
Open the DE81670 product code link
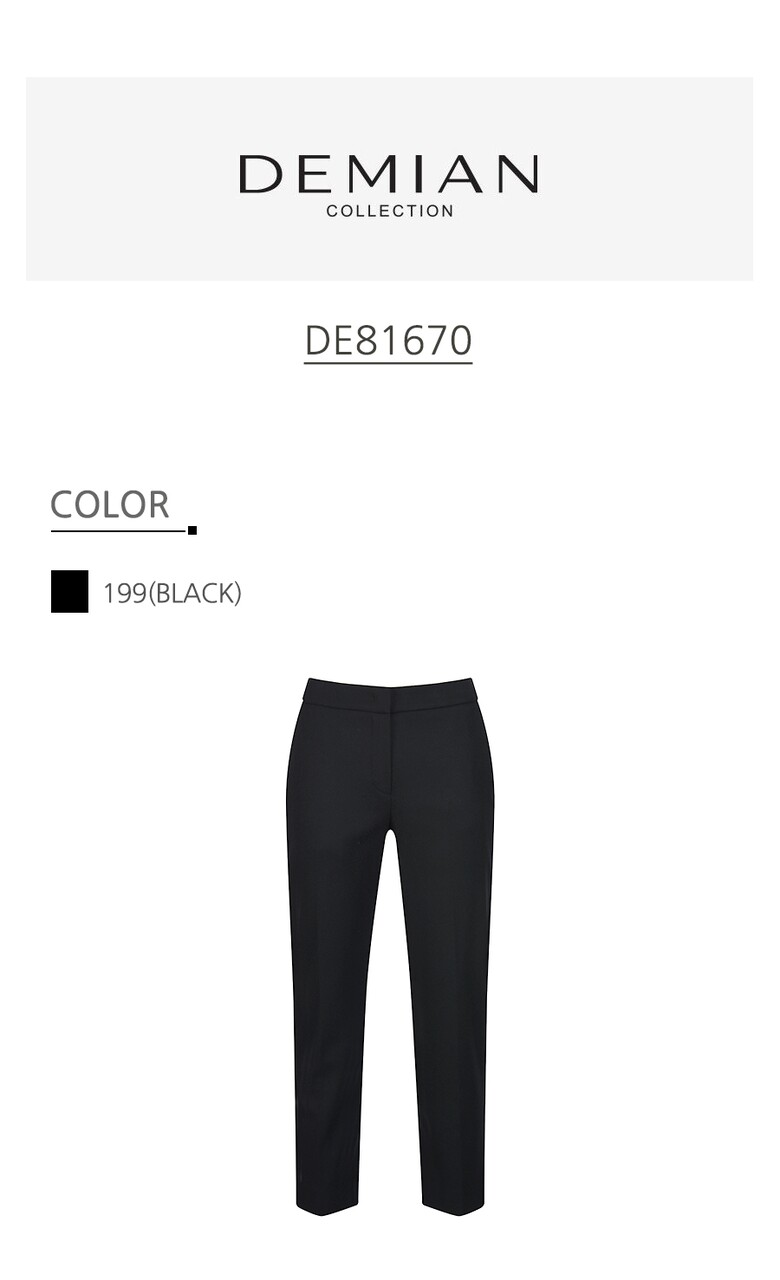point(388,341)
